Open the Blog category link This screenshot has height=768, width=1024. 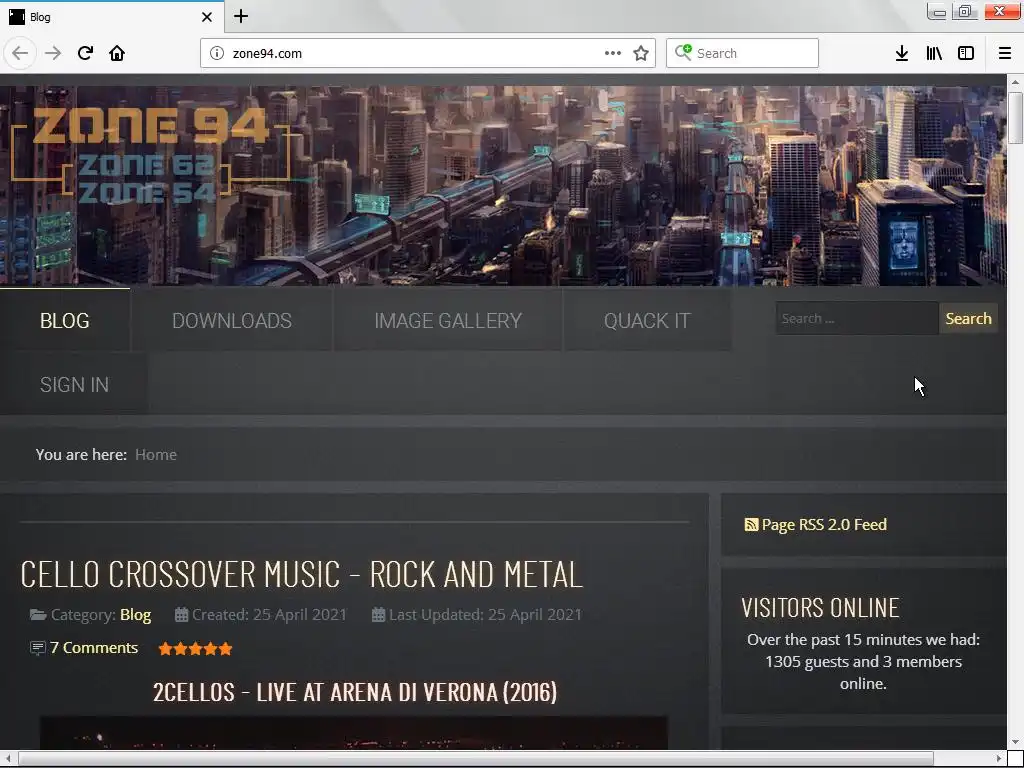tap(135, 615)
